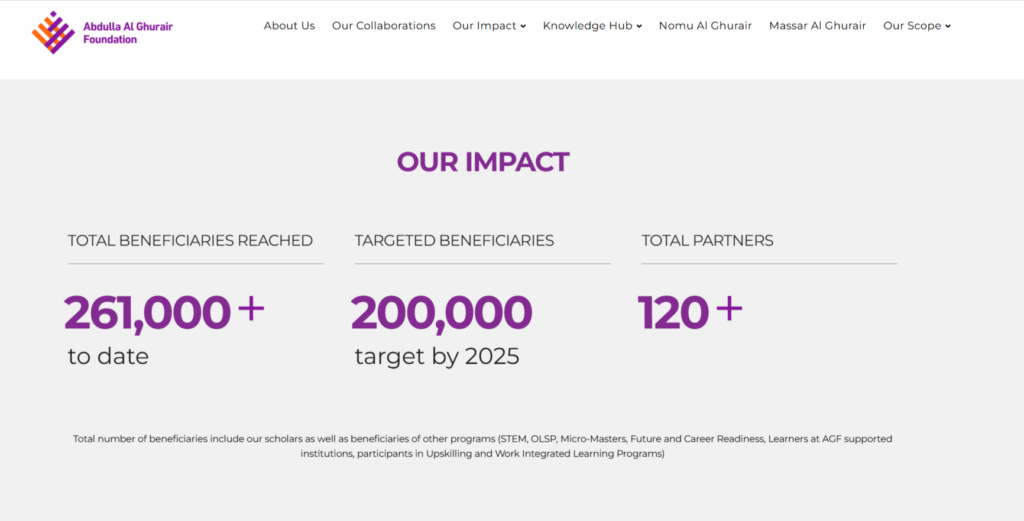Click the 120 partners figure
The width and height of the screenshot is (1024, 521).
coord(673,313)
